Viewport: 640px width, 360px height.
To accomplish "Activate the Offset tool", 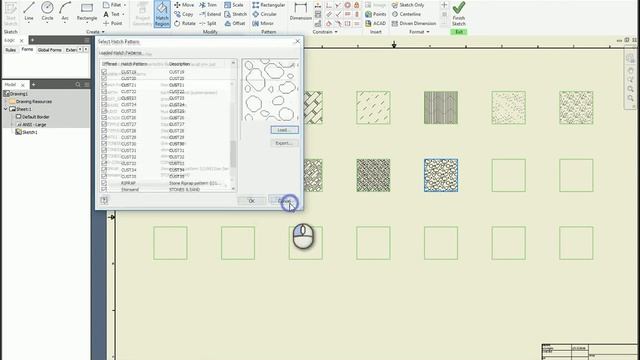I will point(235,23).
